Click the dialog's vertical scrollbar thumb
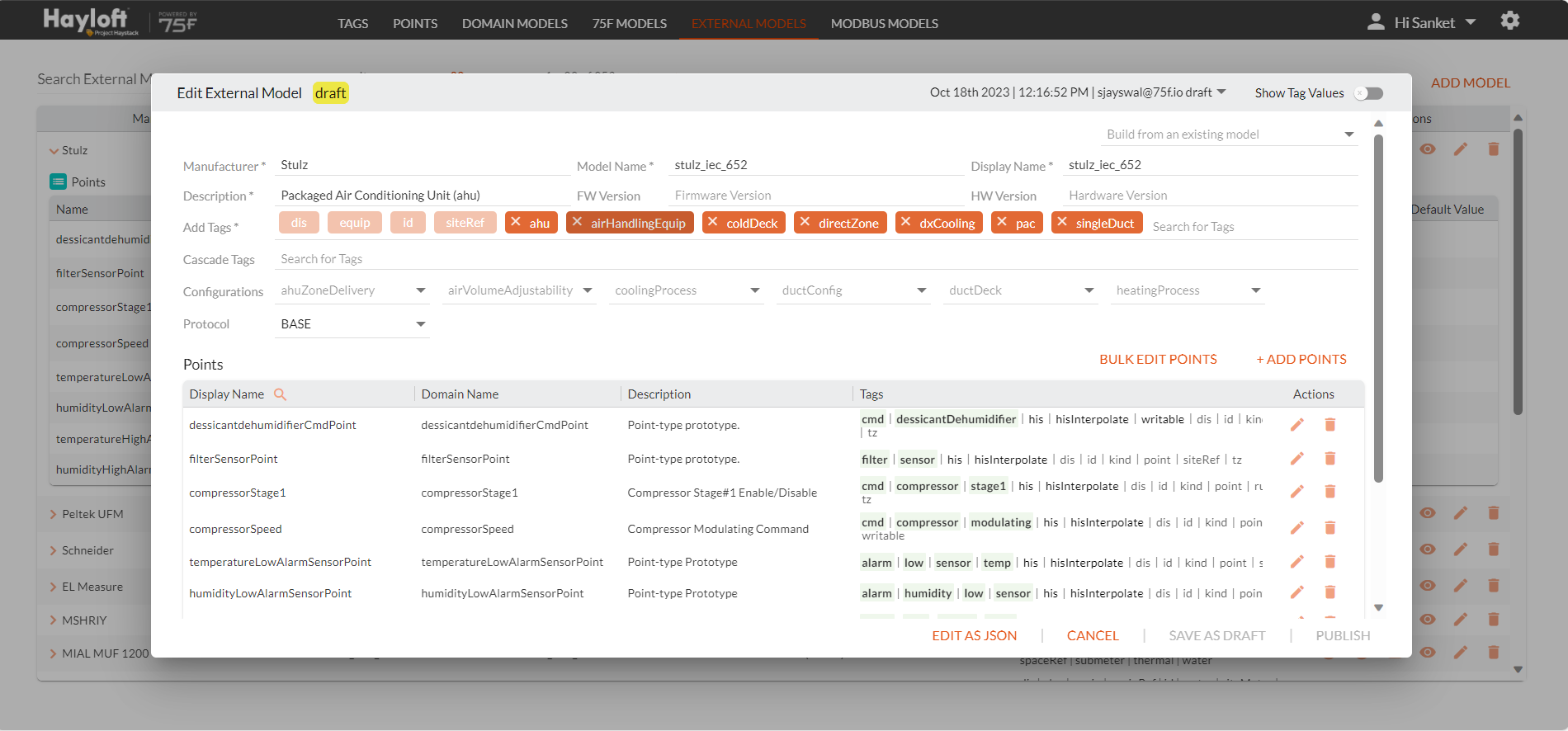Image resolution: width=1568 pixels, height=731 pixels. (x=1378, y=307)
